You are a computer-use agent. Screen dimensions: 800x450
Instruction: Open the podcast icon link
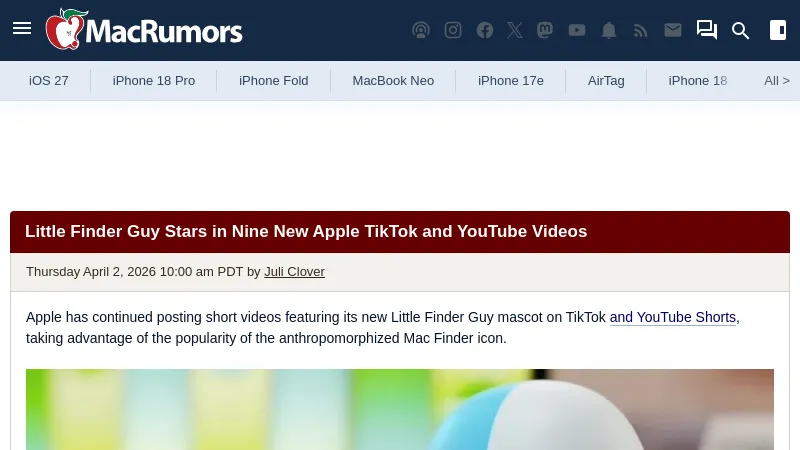point(421,30)
